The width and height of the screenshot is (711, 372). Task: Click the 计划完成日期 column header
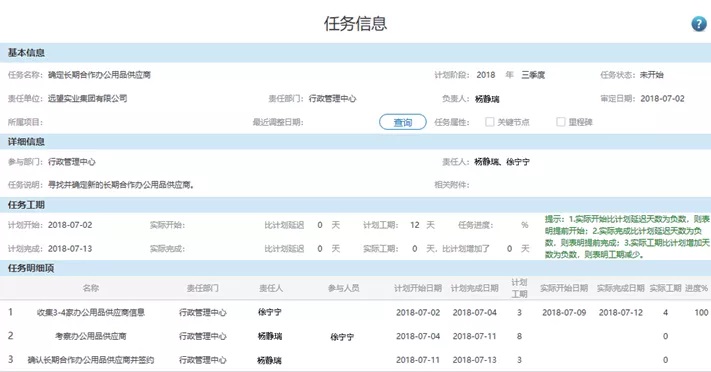[x=474, y=288]
